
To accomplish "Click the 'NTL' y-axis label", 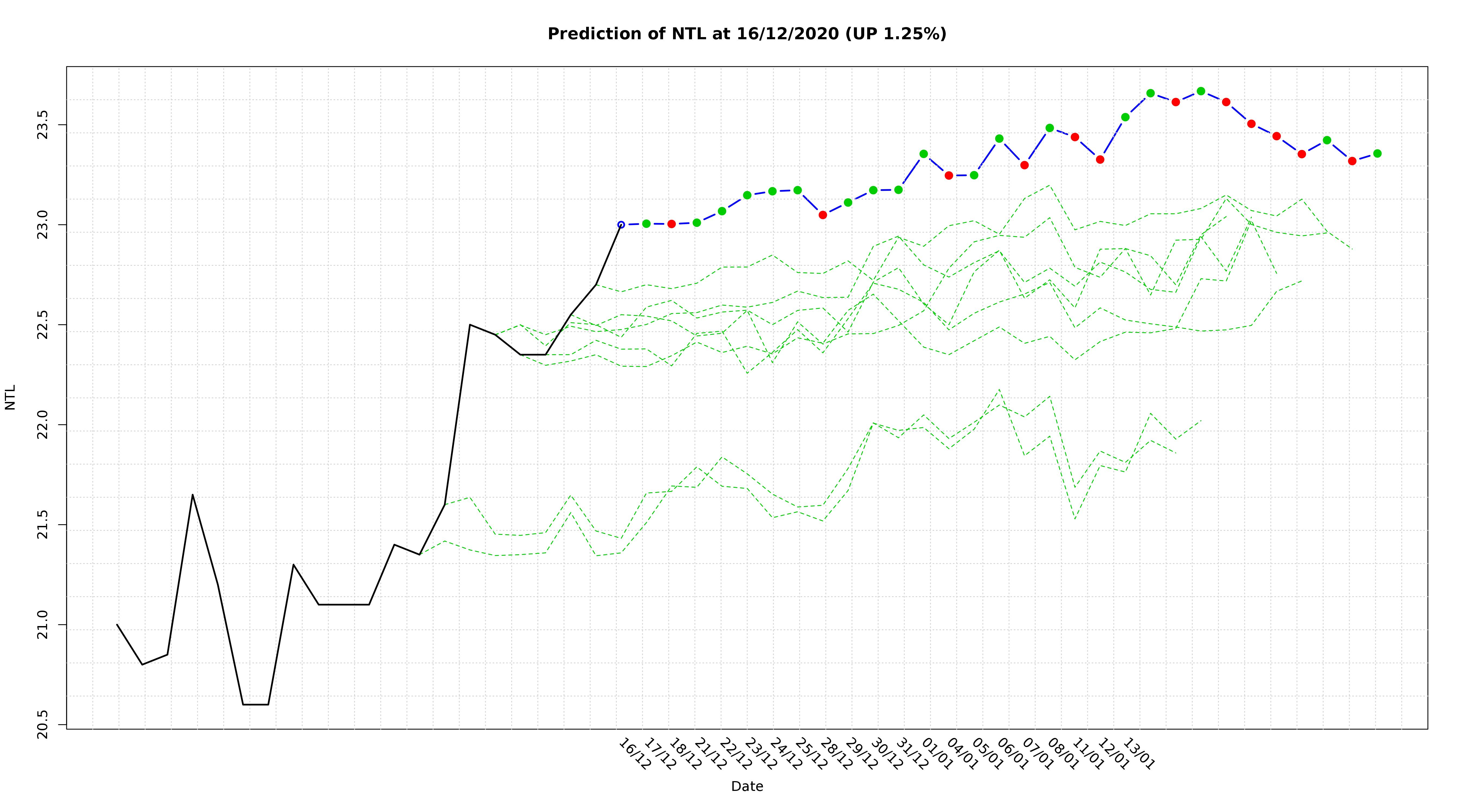I will (x=10, y=397).
